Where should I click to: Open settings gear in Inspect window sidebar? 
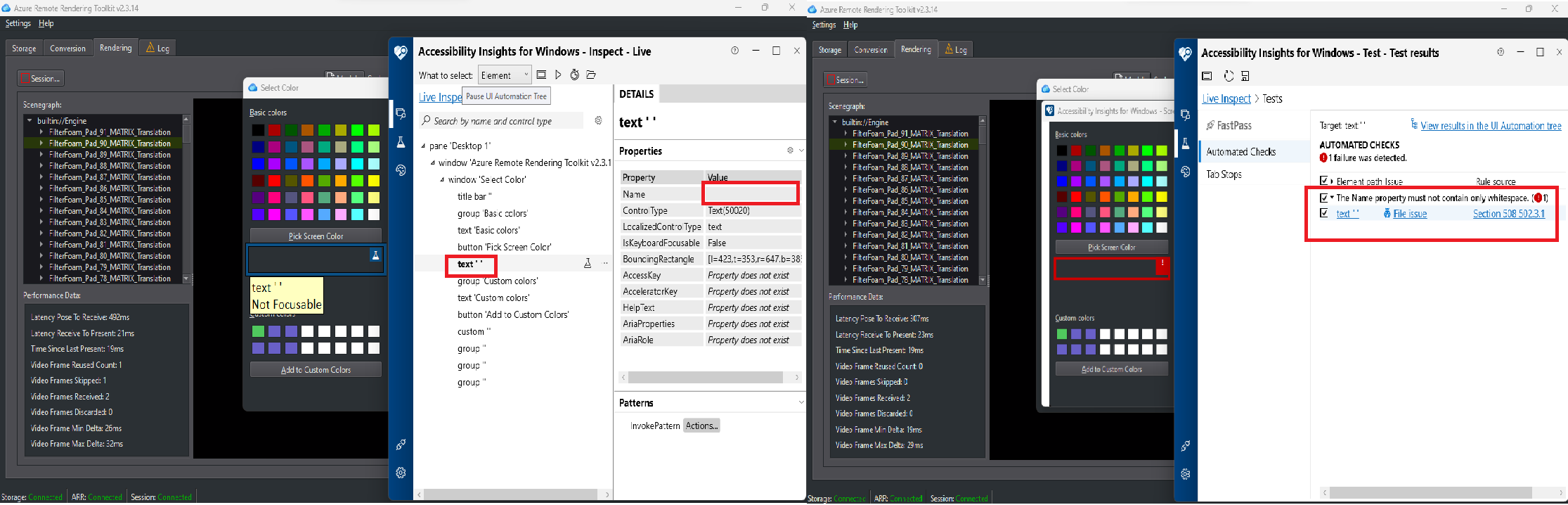coord(401,473)
